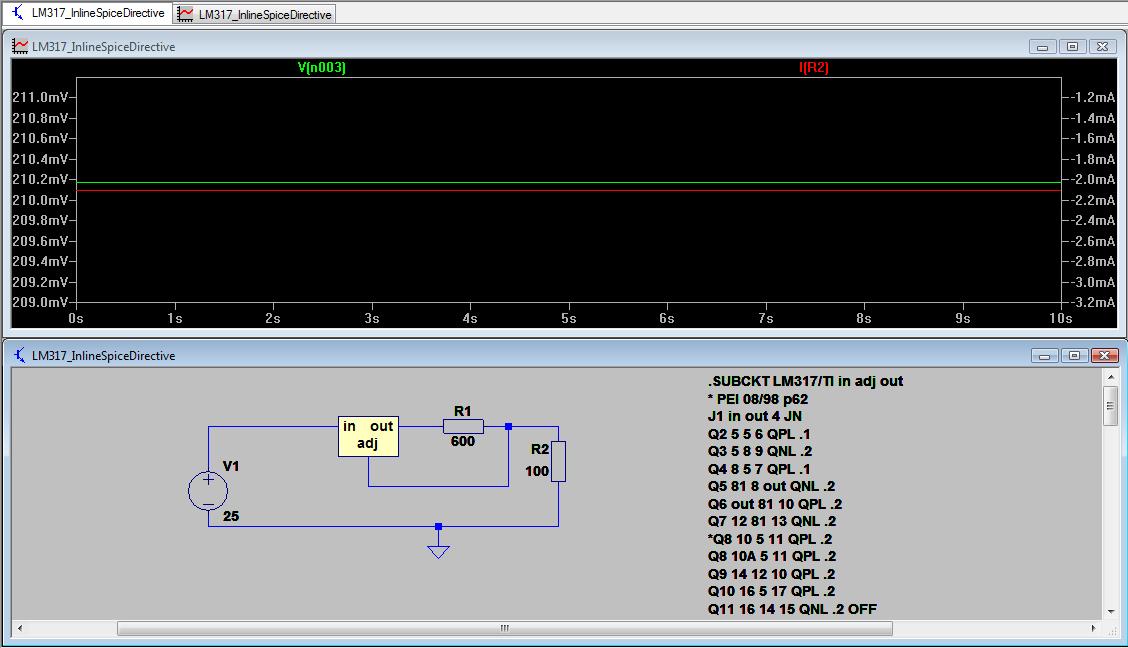Click the horizontal scrollbar left arrow
The width and height of the screenshot is (1128, 648).
tap(19, 629)
